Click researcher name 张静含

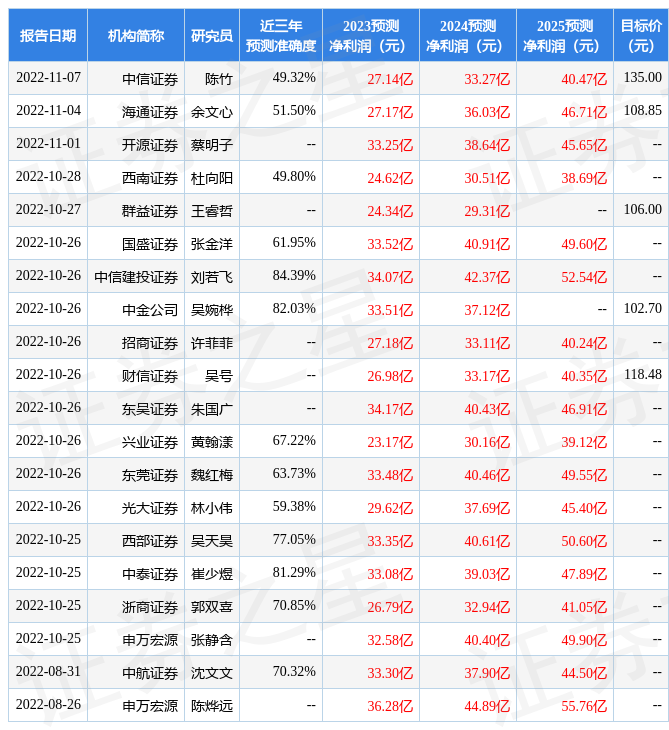(x=212, y=641)
